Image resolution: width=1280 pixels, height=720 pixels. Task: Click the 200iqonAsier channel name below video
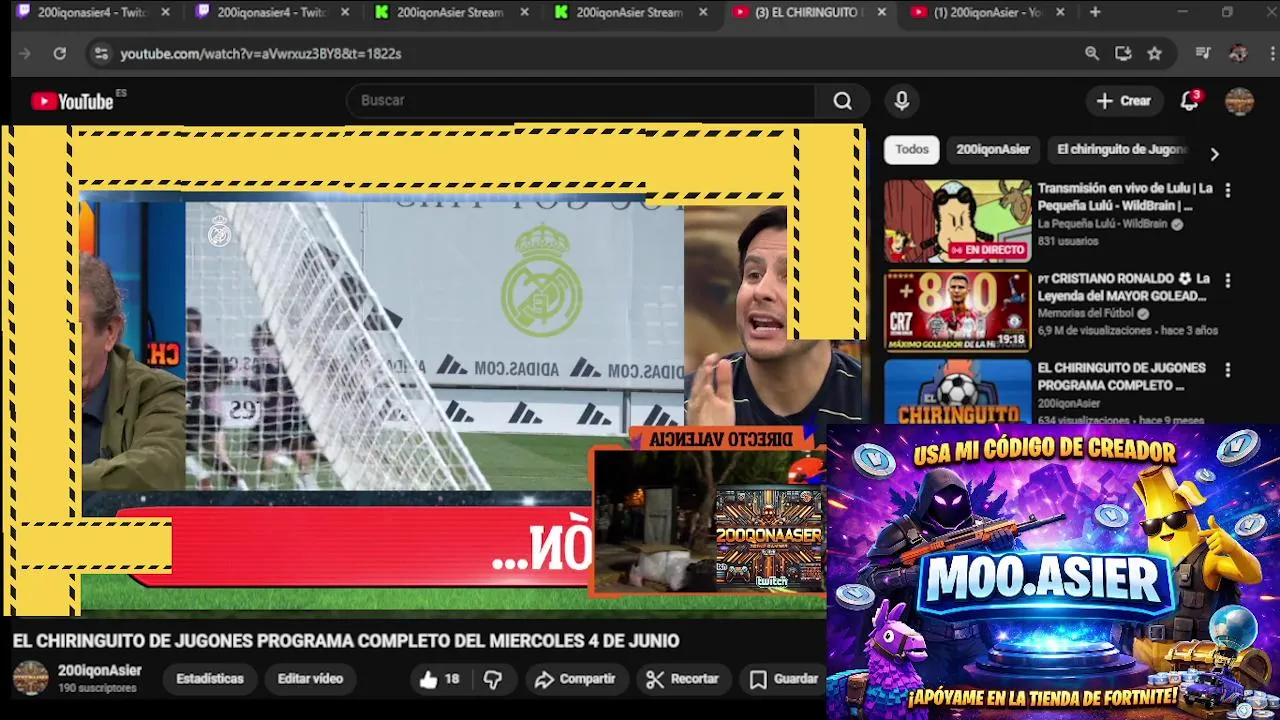click(99, 671)
